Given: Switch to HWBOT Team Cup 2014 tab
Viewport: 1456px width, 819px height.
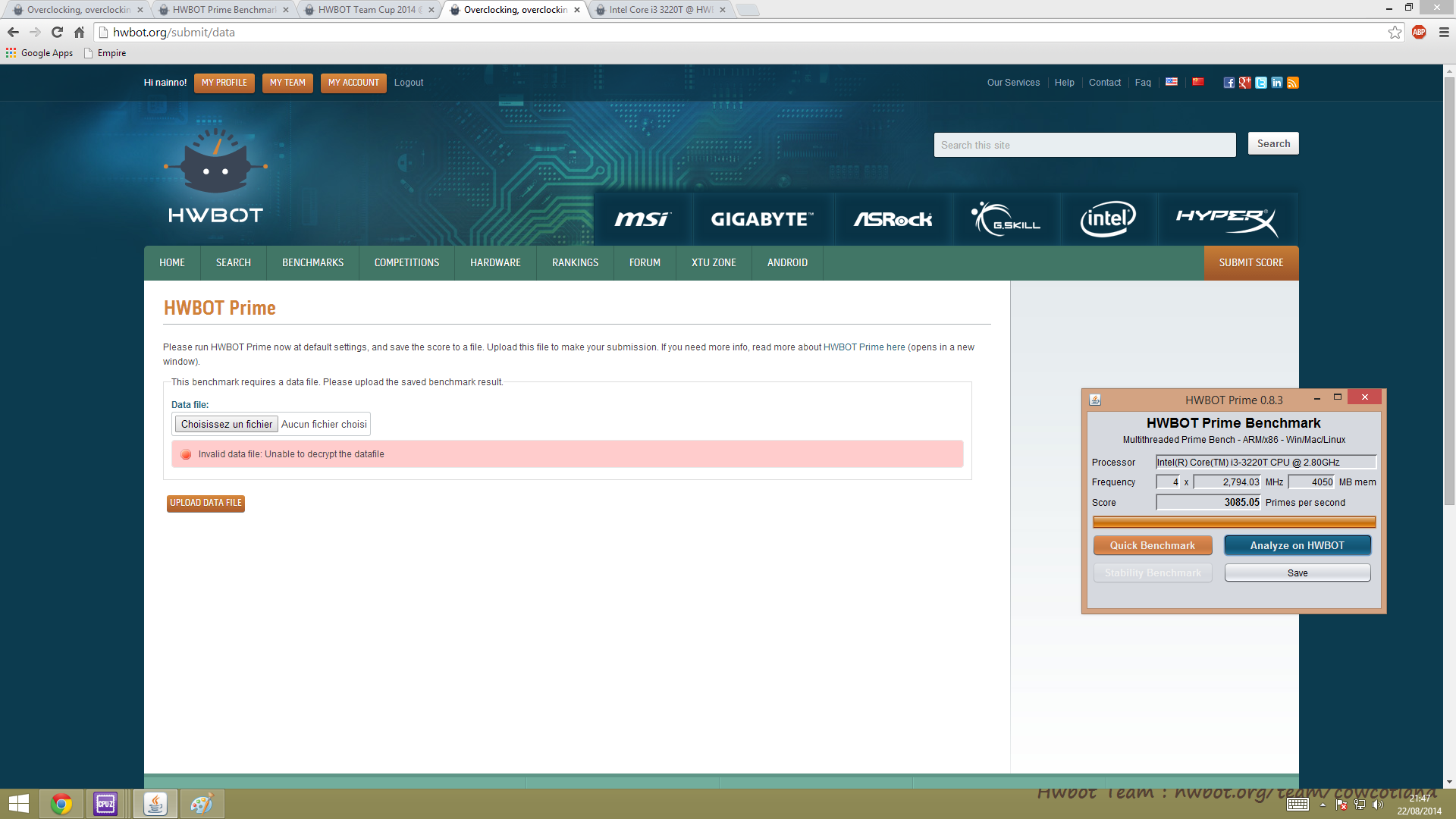Looking at the screenshot, I should pos(369,10).
